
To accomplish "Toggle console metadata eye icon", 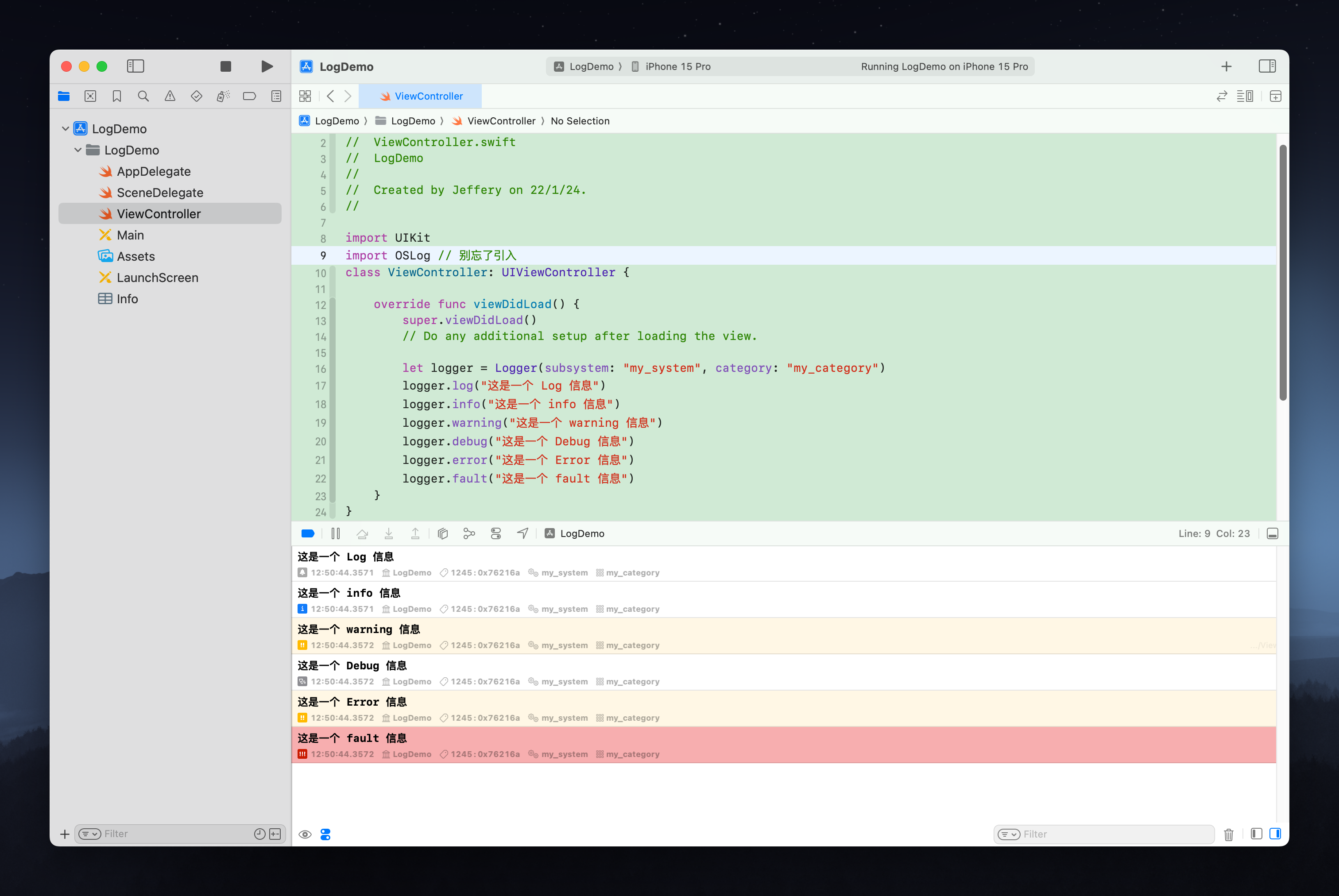I will coord(305,834).
